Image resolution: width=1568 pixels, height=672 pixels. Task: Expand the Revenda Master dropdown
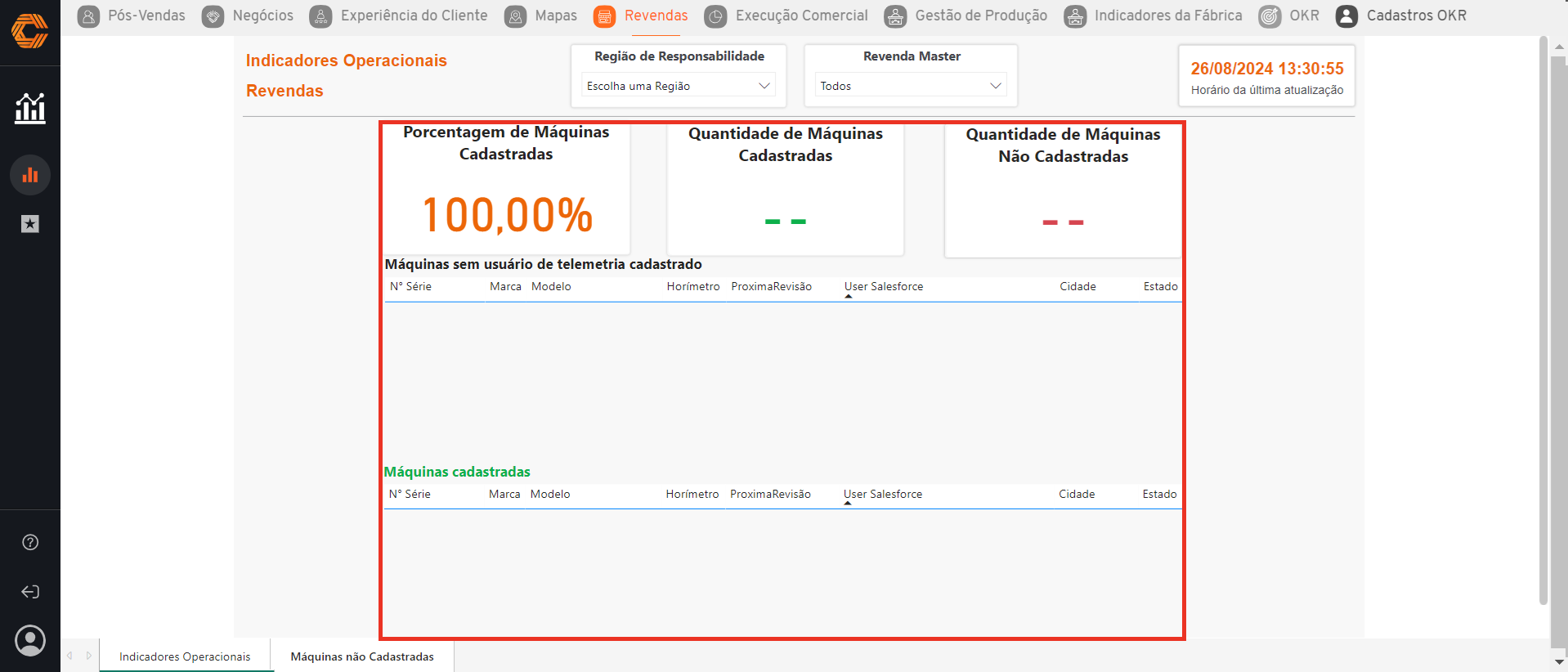point(911,85)
